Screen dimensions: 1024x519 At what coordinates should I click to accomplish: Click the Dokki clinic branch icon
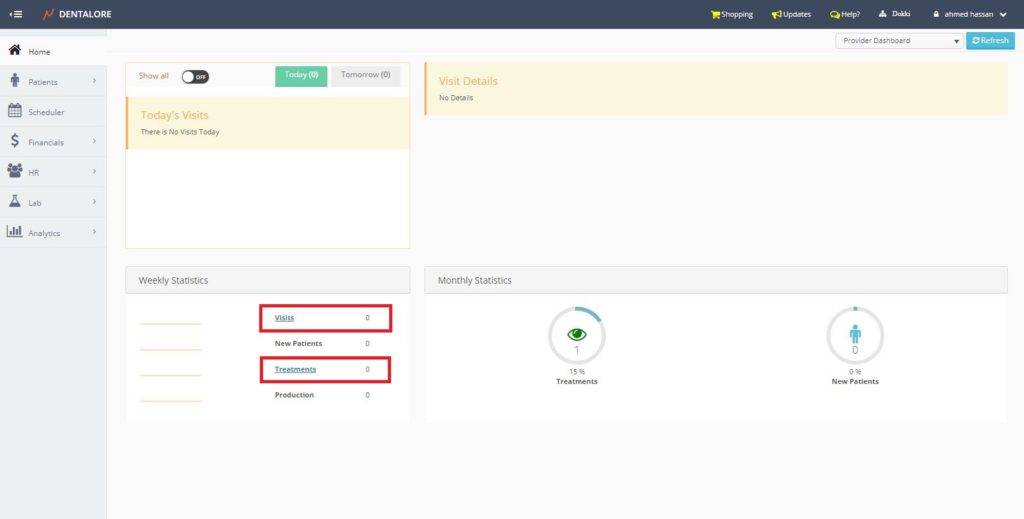pos(882,14)
